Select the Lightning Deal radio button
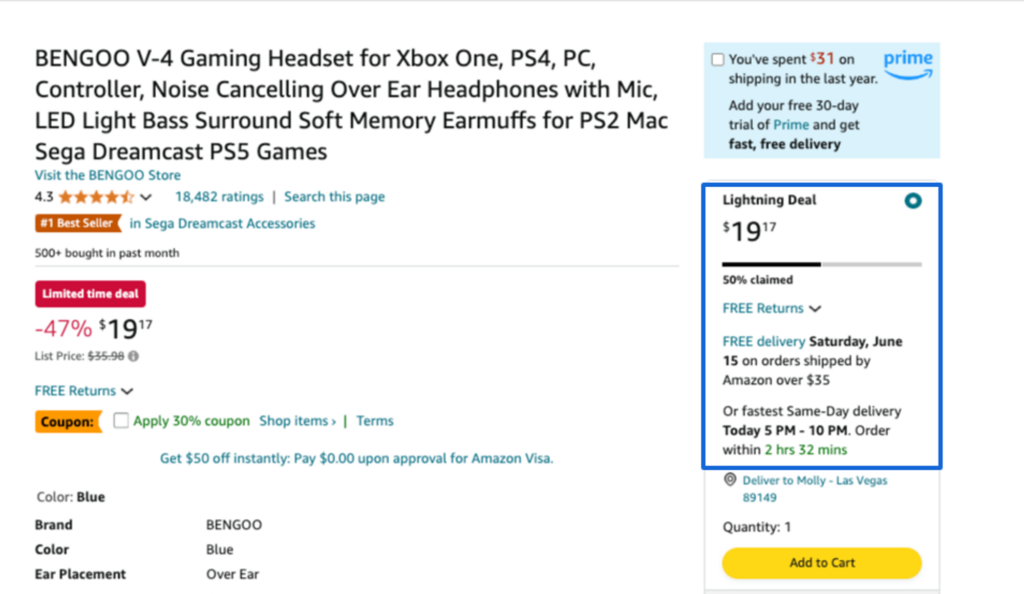This screenshot has height=594, width=1024. click(x=913, y=200)
